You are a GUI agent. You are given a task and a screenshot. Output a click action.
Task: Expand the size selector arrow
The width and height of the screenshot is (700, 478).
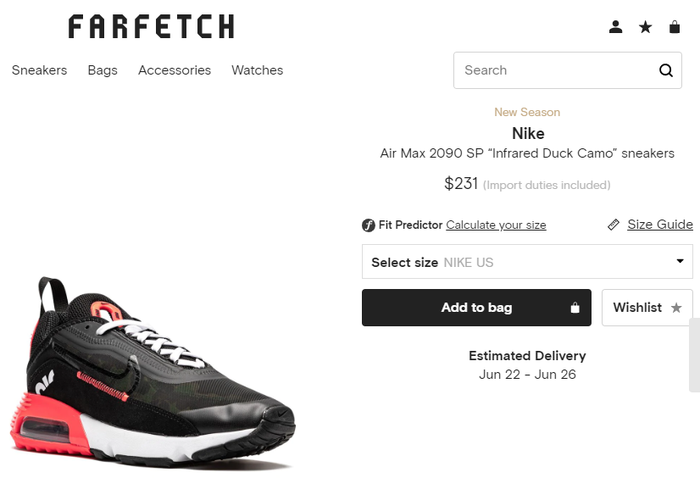pos(680,262)
